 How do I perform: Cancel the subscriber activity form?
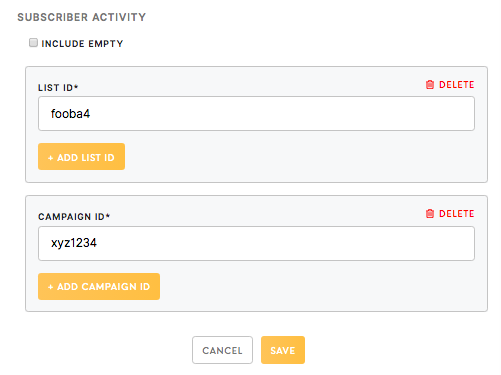coord(222,350)
